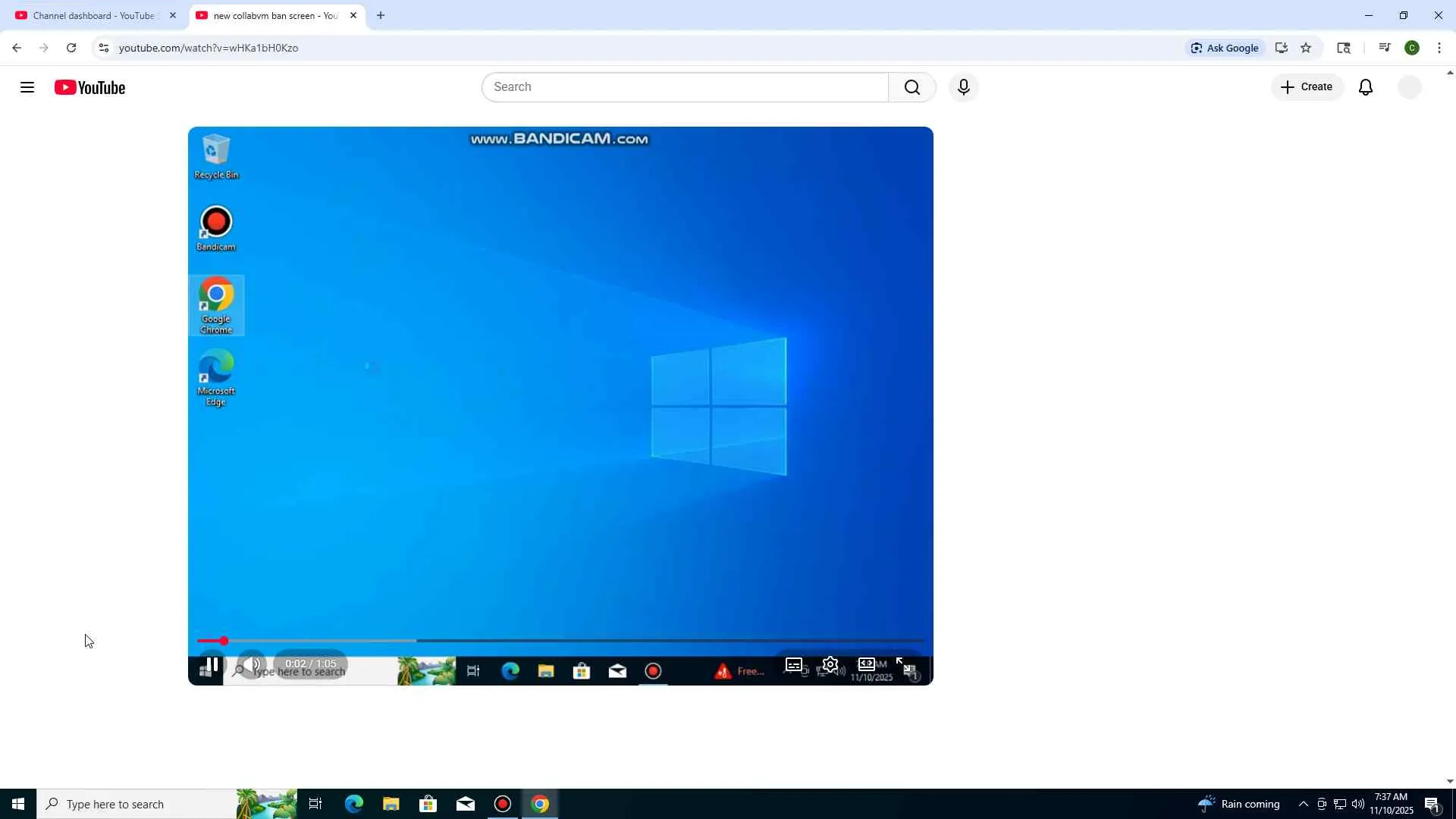Pause the playing video
The width and height of the screenshot is (1456, 819).
pos(212,665)
